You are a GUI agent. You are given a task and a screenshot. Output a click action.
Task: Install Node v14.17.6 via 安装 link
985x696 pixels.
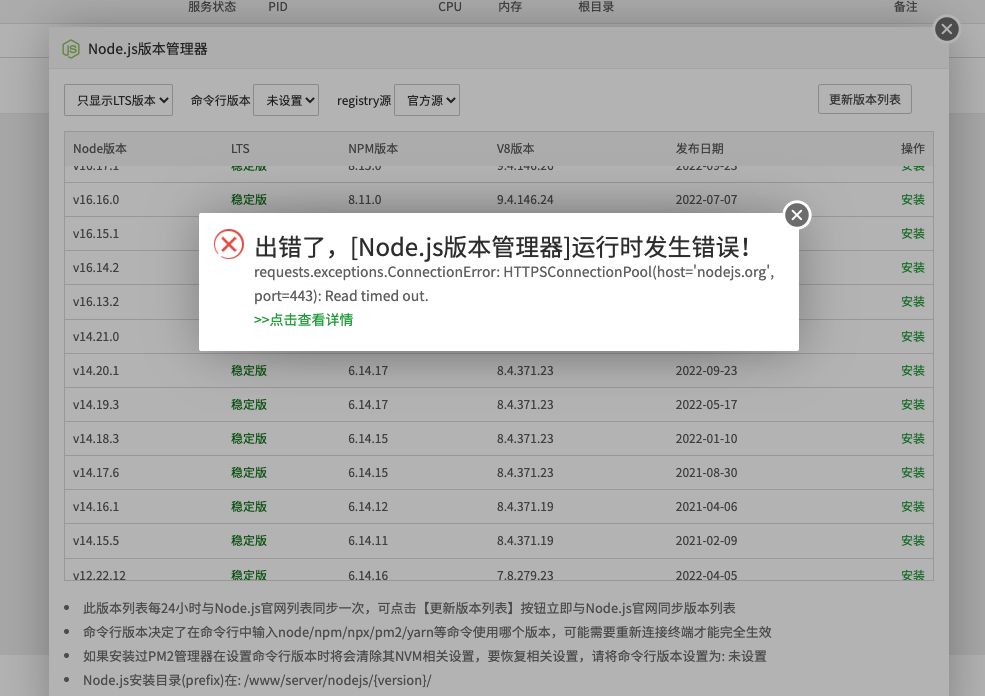click(913, 472)
